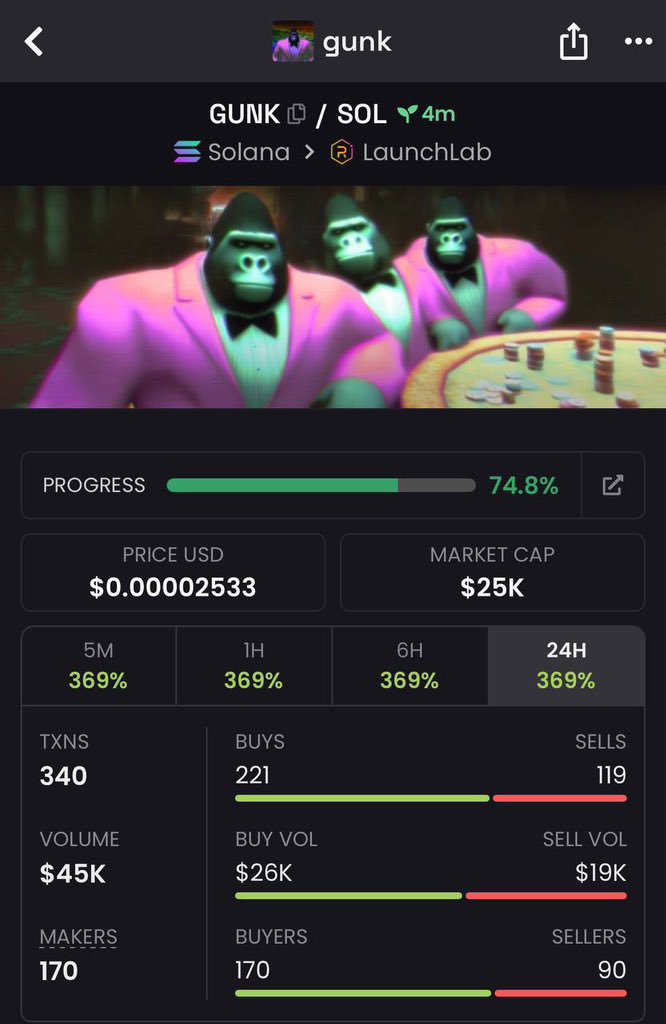
Task: Select the 5M timeframe tab
Action: click(x=99, y=665)
